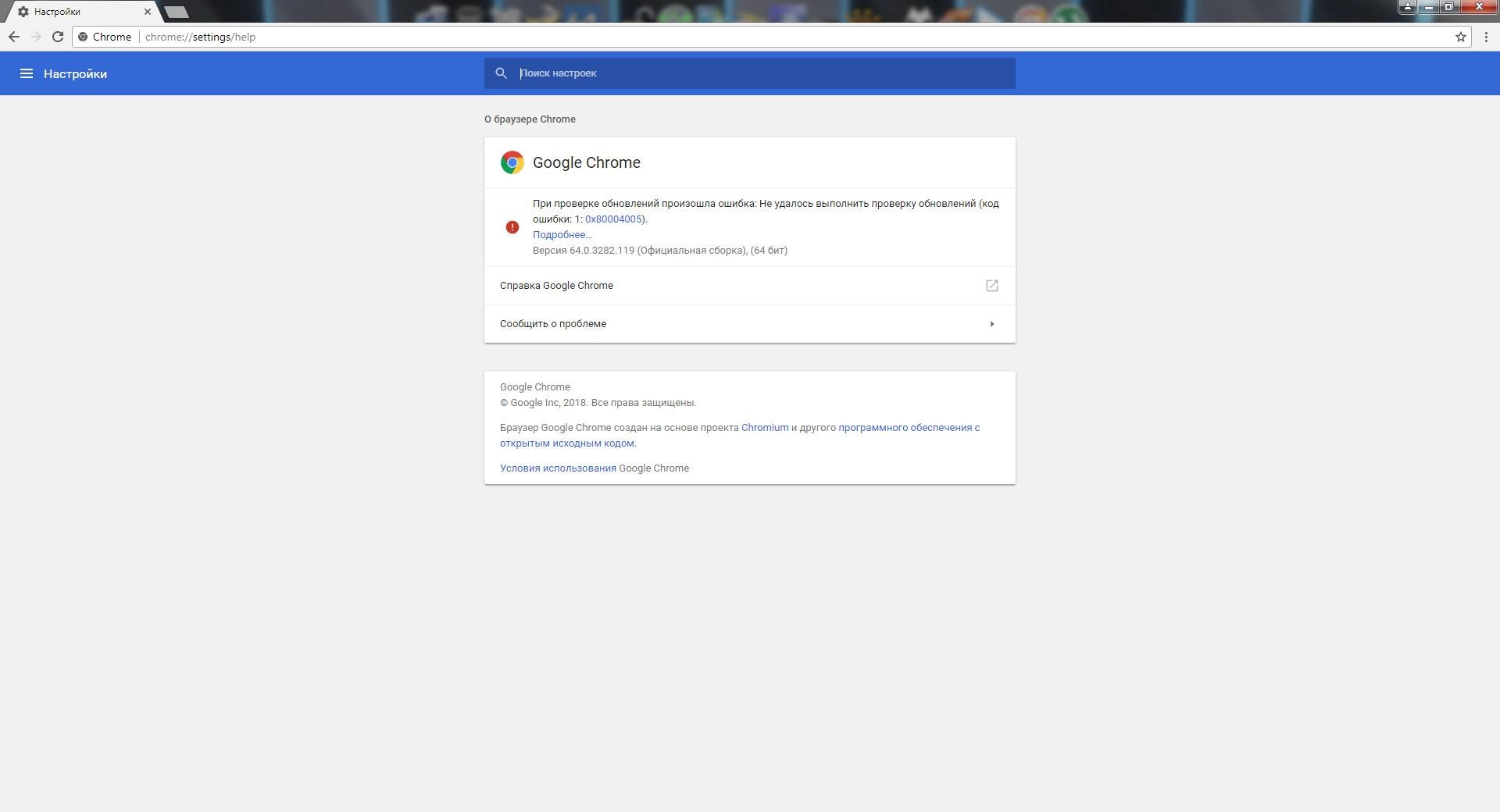Open Сообщить о проблеме row
This screenshot has width=1500, height=812.
[x=750, y=324]
